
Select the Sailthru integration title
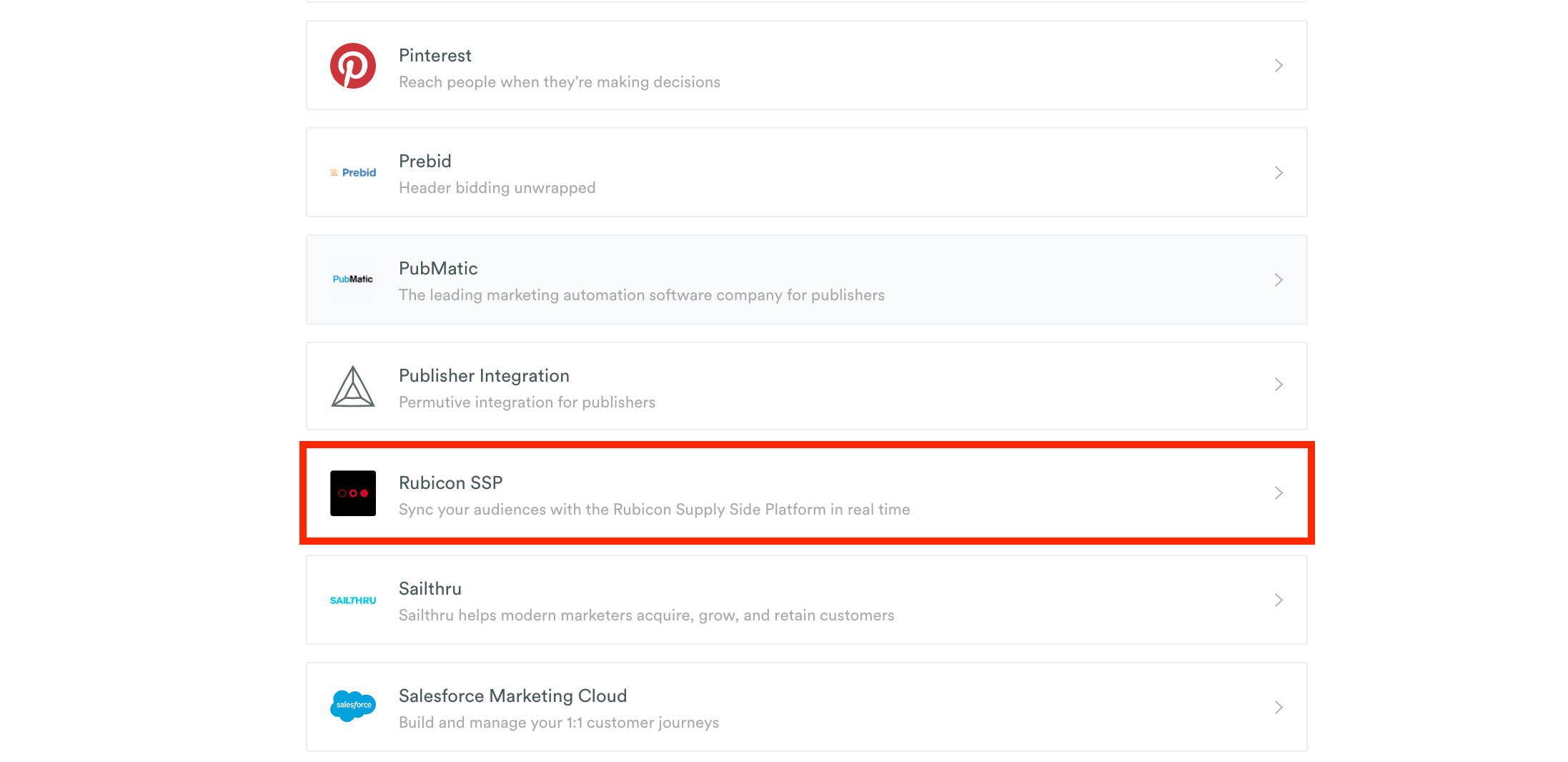coord(430,588)
